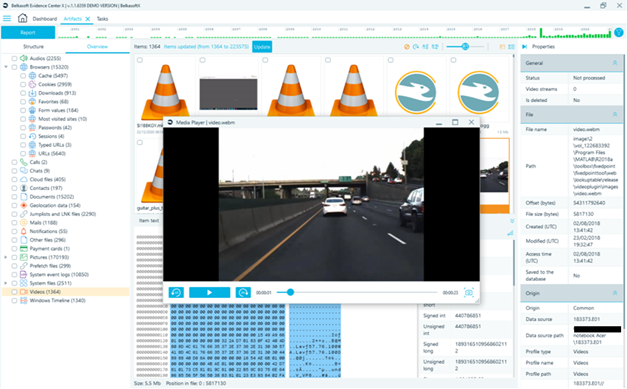628x389 pixels.
Task: Select the first video thumbnail checkbox
Action: 140,60
